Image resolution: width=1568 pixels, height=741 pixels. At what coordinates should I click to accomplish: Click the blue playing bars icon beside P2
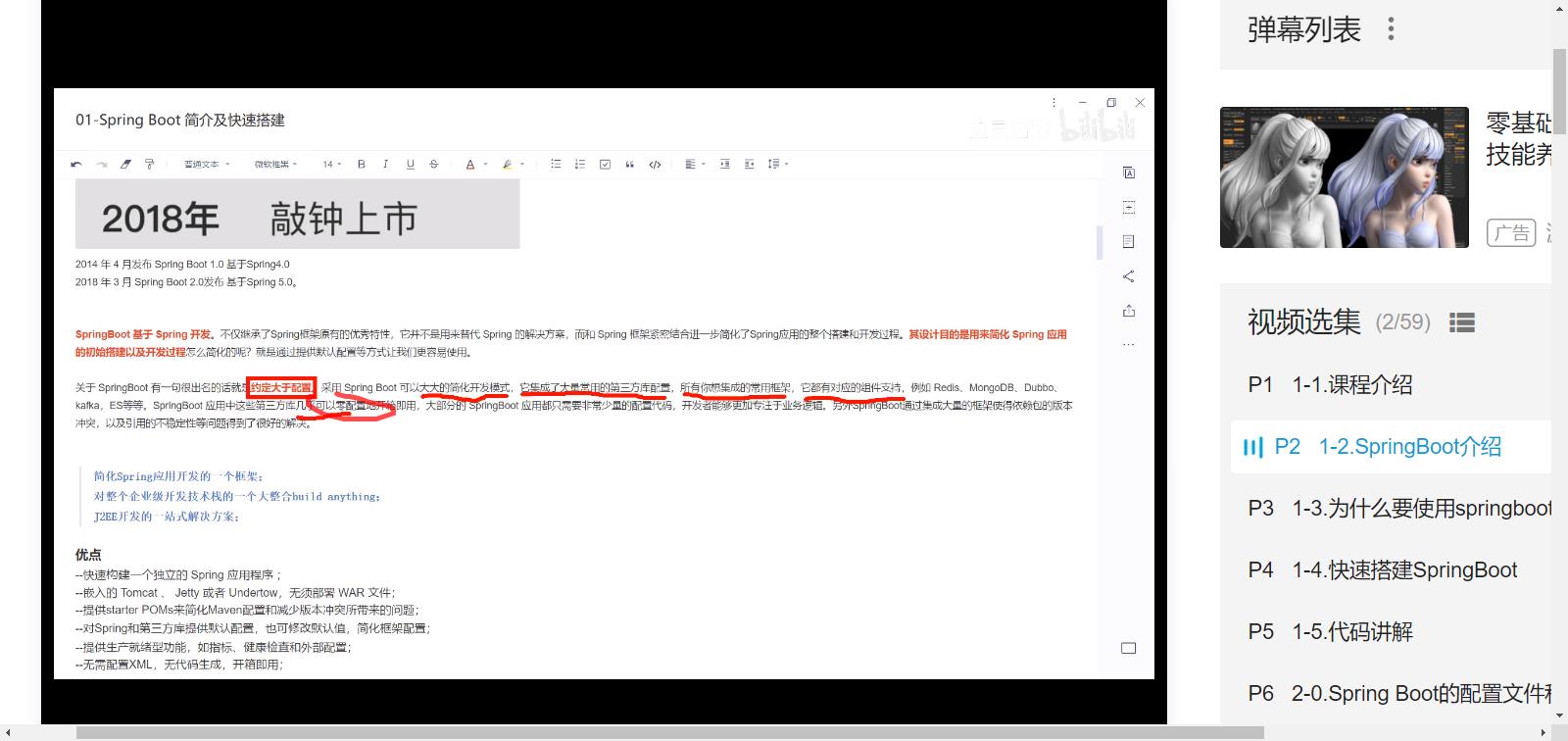pyautogui.click(x=1252, y=448)
